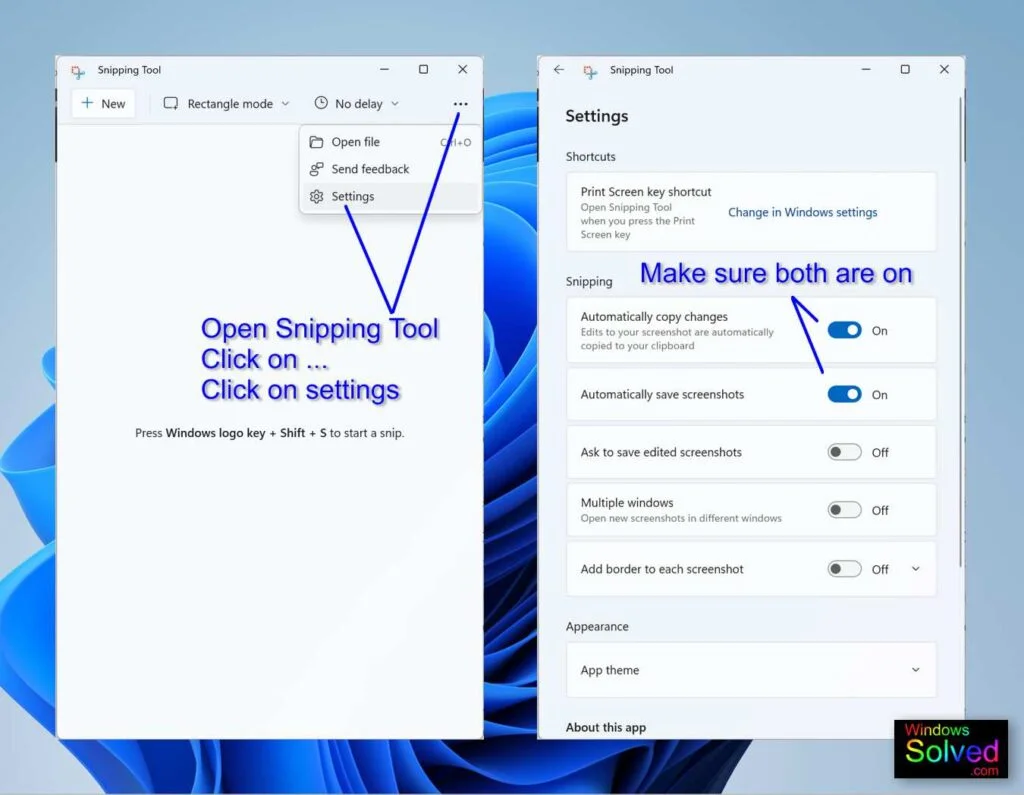Click the Settings page heading

tap(596, 116)
